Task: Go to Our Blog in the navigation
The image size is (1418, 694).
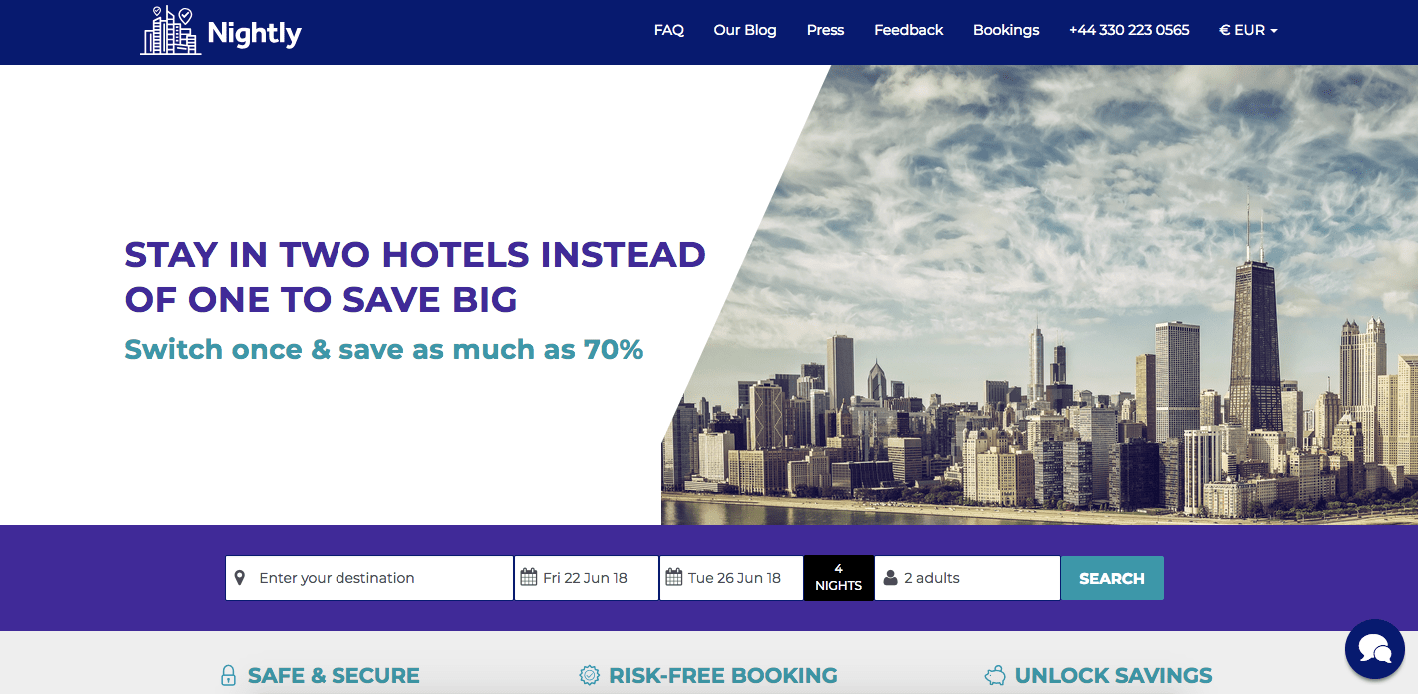Action: (x=745, y=30)
